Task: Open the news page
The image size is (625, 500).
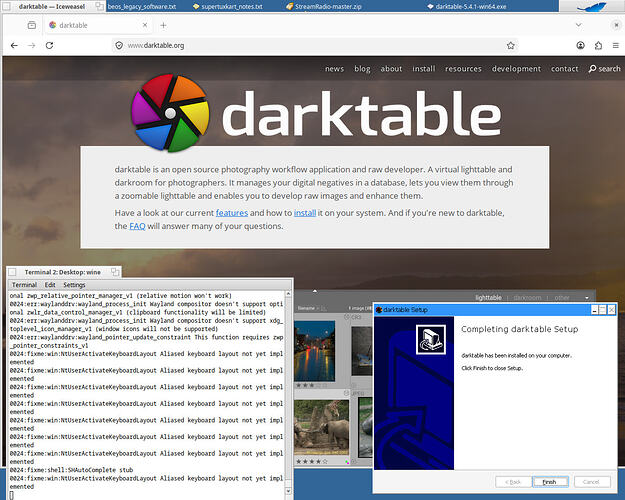Action: 334,69
